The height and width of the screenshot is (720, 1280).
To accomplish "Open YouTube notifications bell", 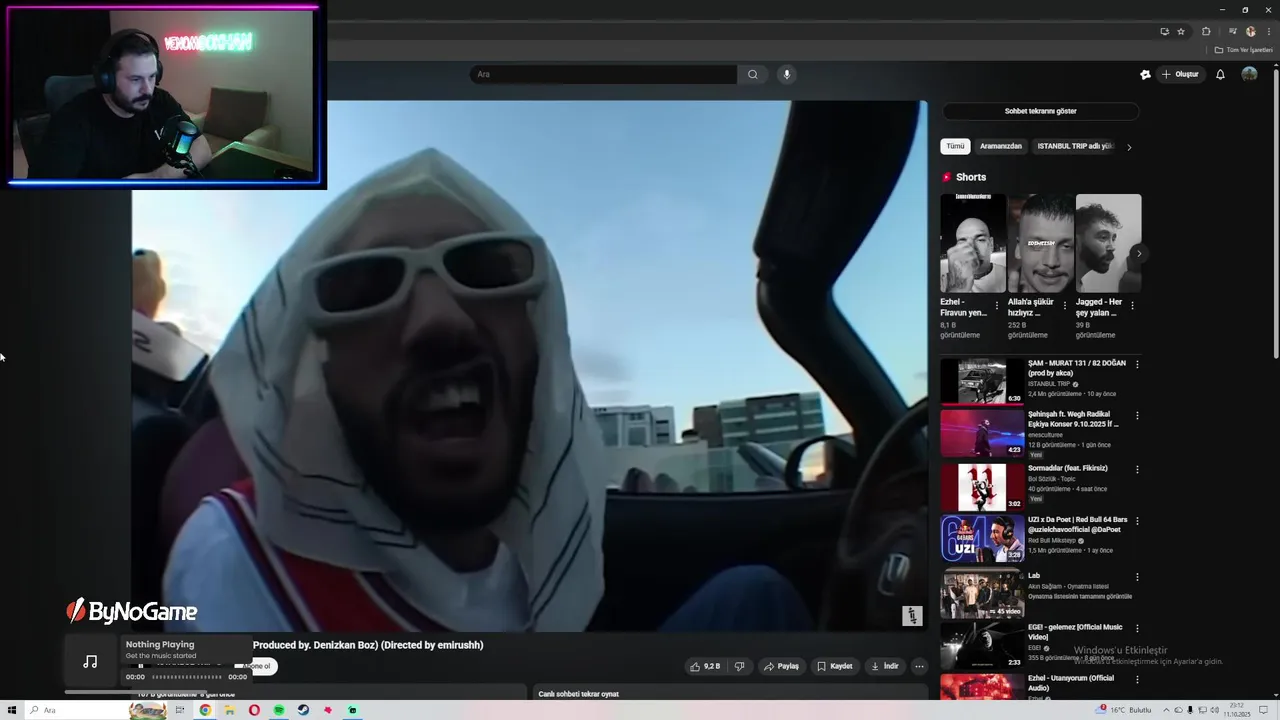I will pos(1220,74).
